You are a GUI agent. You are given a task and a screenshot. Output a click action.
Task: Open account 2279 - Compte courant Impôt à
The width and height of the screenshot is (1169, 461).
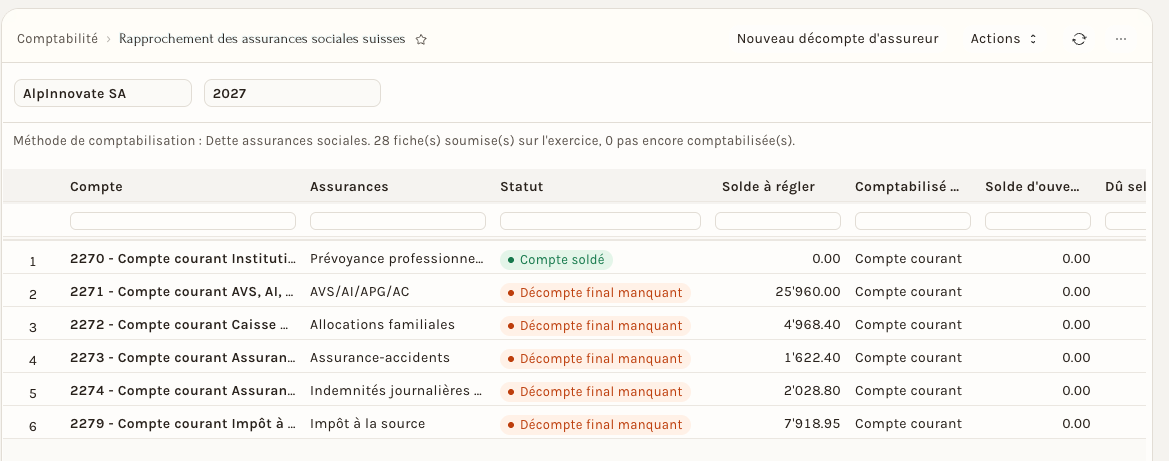[182, 424]
